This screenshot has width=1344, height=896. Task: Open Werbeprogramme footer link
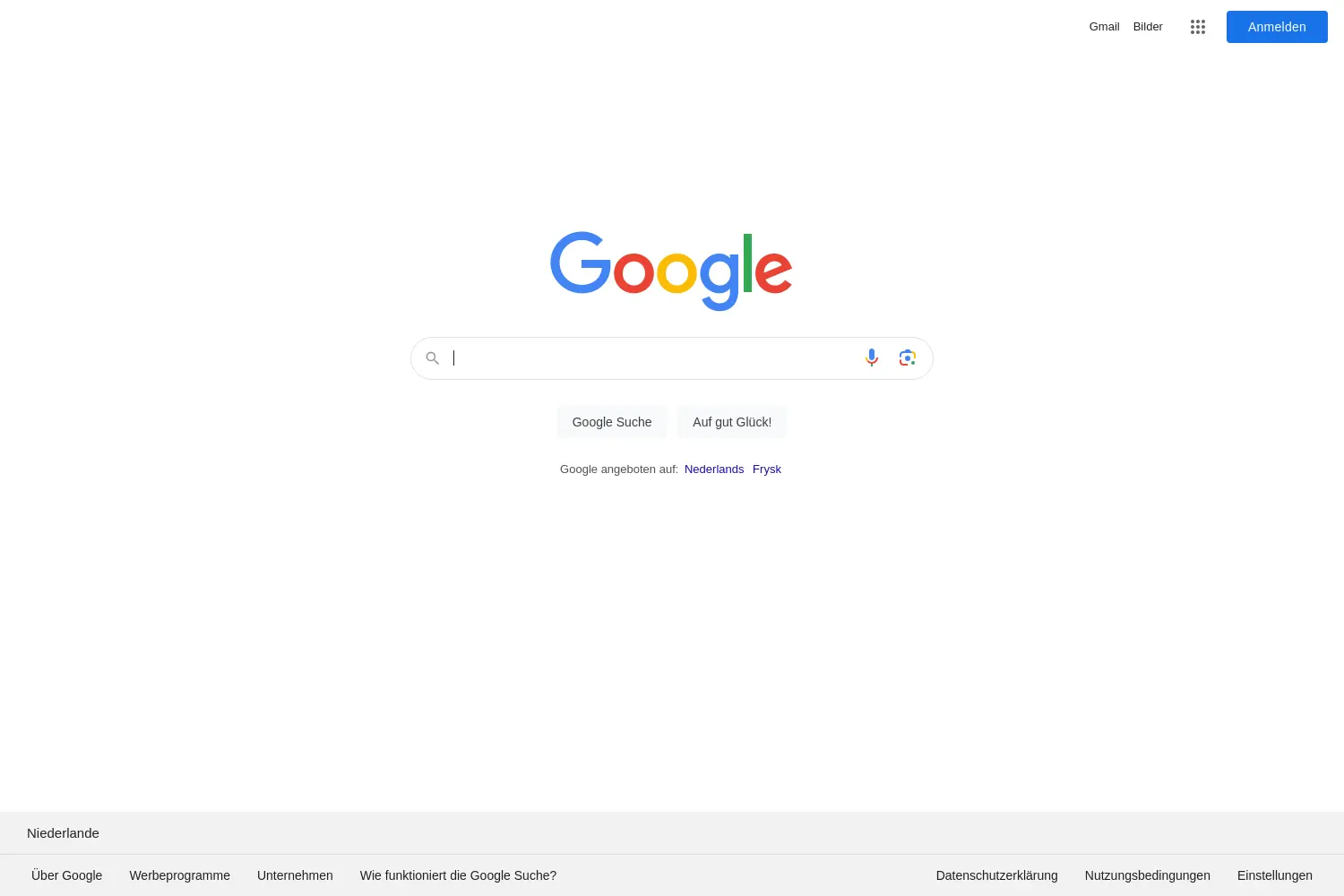[x=179, y=875]
